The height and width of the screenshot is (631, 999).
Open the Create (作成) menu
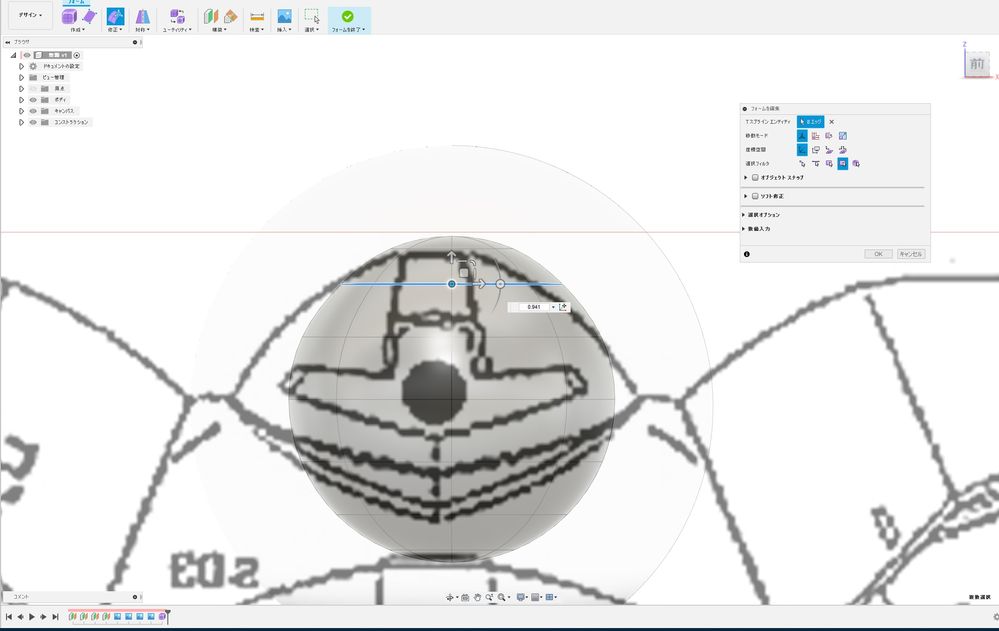78,29
